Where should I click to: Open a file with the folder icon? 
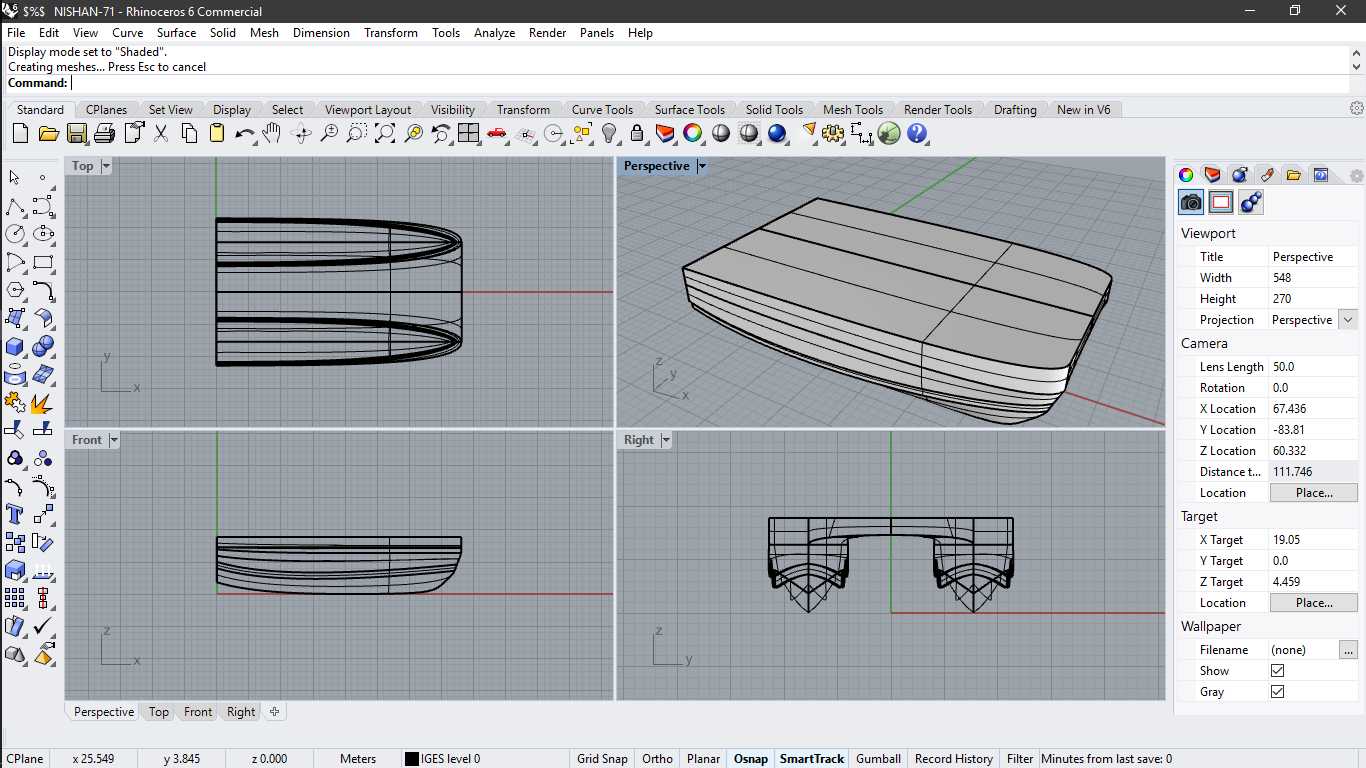(48, 133)
